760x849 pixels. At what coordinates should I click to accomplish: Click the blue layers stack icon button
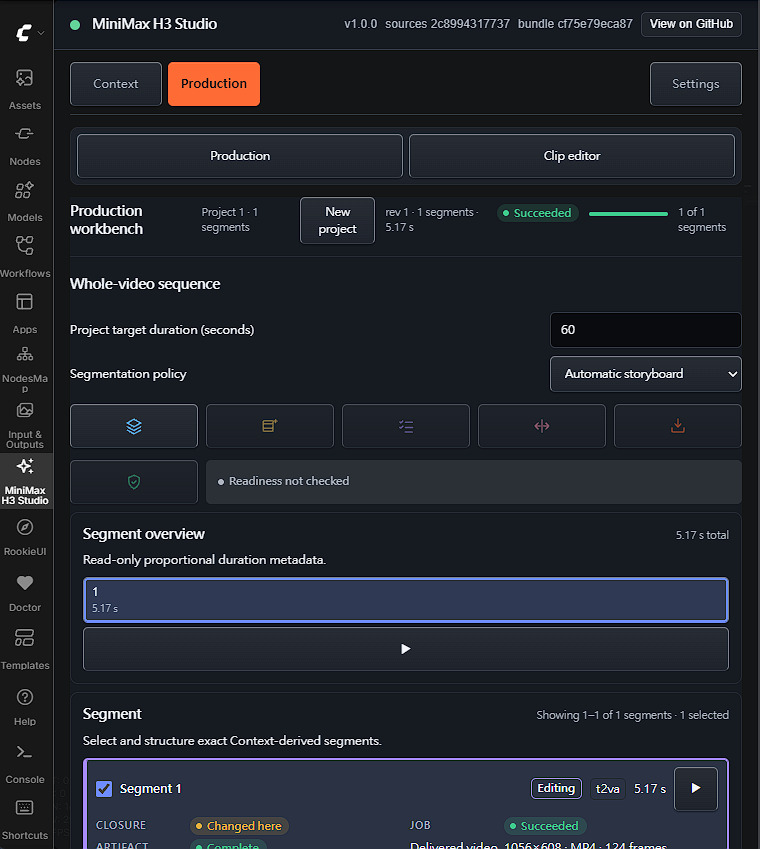pos(134,426)
